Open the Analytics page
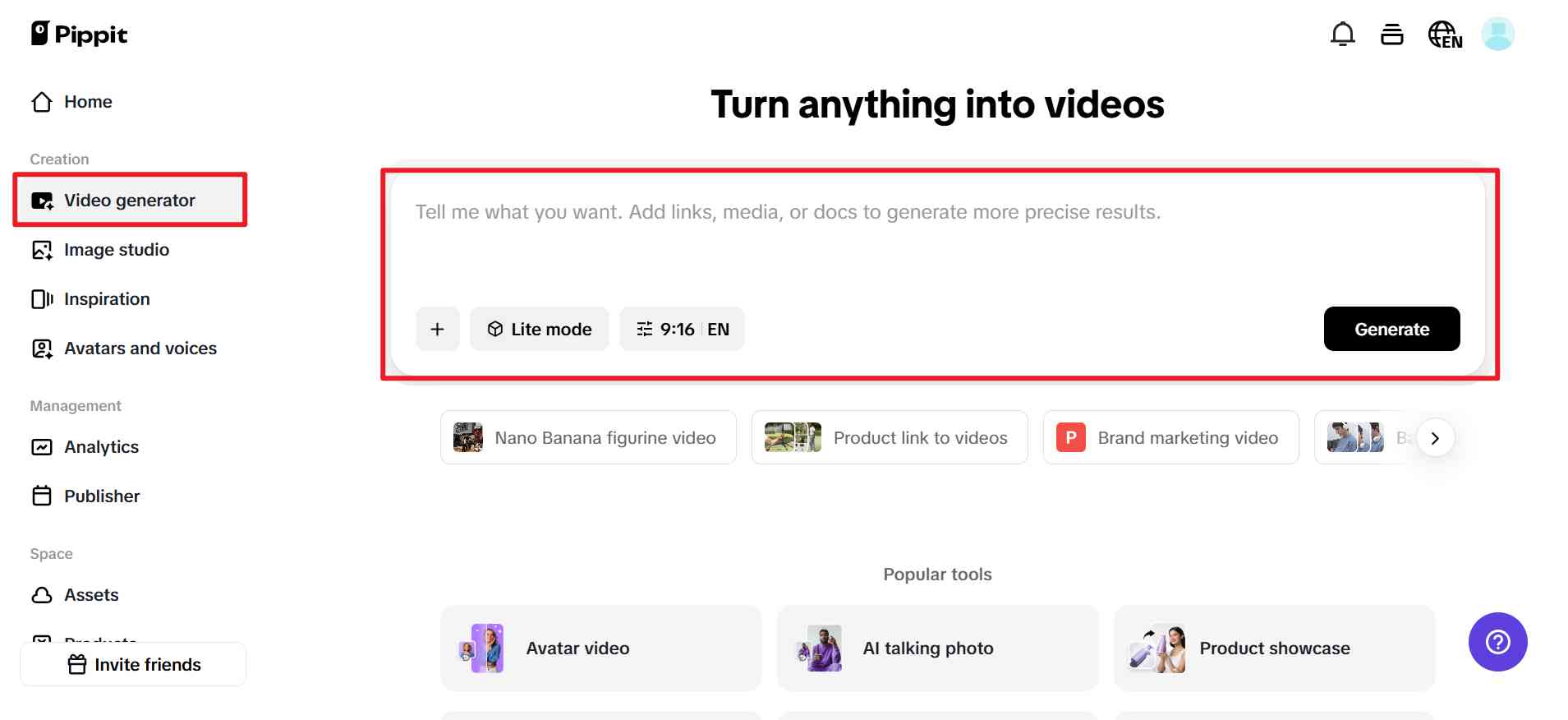Screen dimensions: 1568x720 point(101,447)
